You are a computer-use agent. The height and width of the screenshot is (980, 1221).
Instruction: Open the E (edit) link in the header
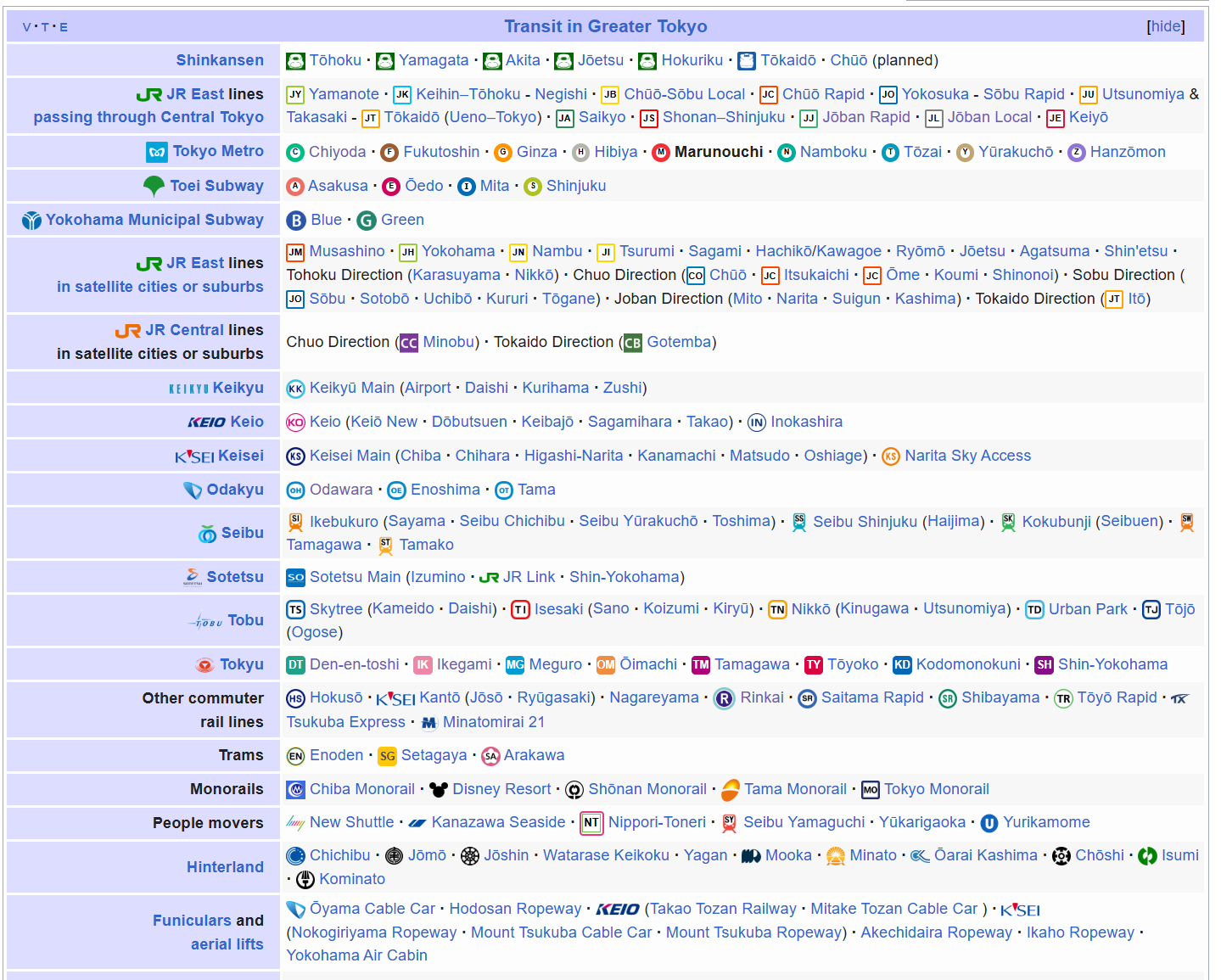(64, 27)
